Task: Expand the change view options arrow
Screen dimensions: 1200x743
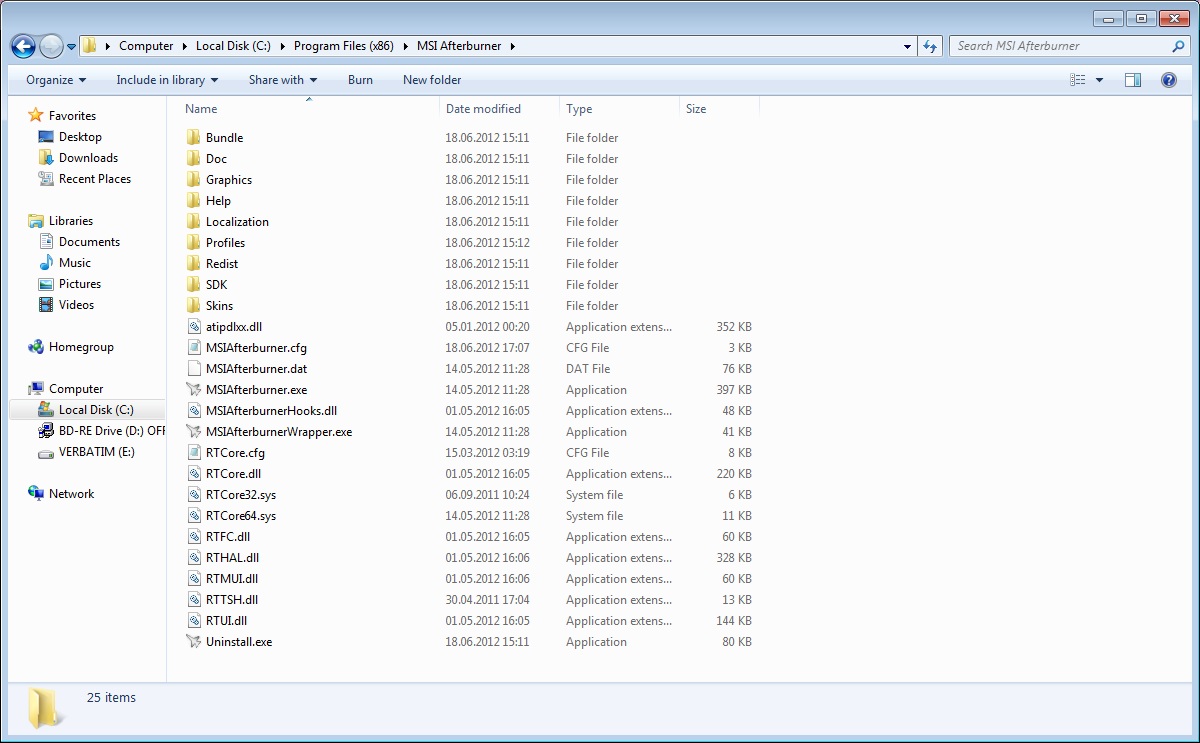Action: [x=1100, y=80]
